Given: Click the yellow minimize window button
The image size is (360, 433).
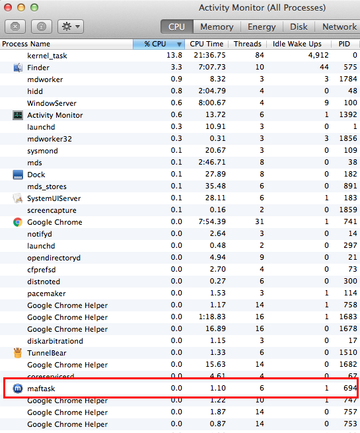Looking at the screenshot, I should [21, 7].
